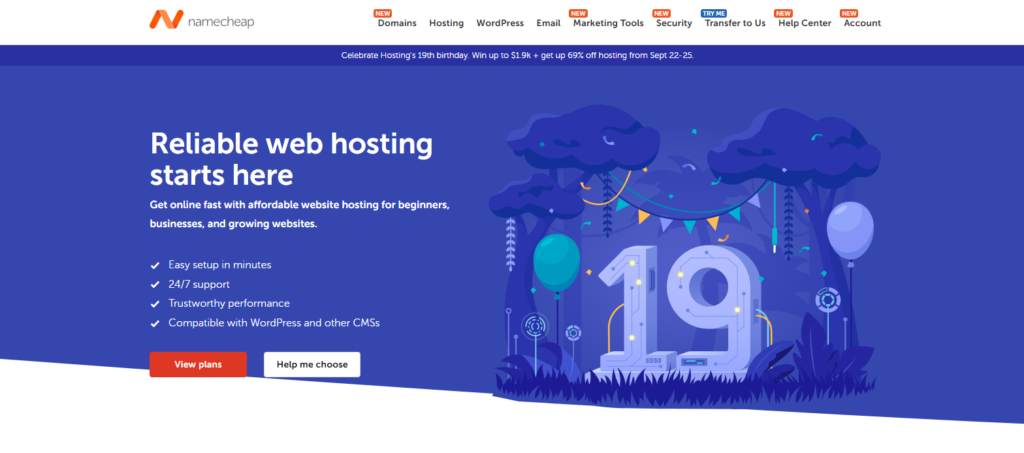Image resolution: width=1024 pixels, height=453 pixels.
Task: Open the Help Center menu
Action: click(805, 23)
